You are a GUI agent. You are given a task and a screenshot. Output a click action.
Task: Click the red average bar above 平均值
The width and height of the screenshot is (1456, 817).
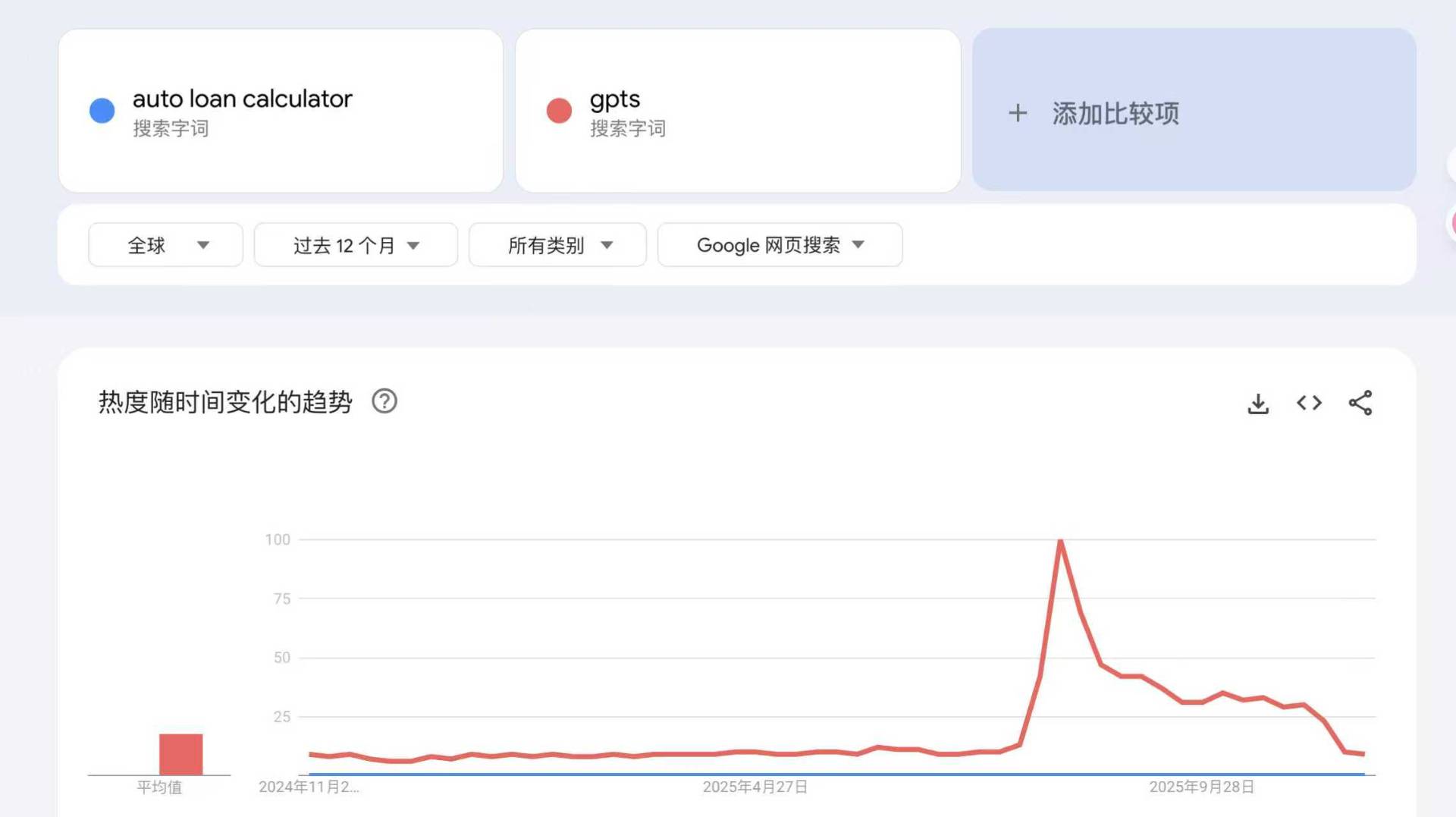coord(180,754)
